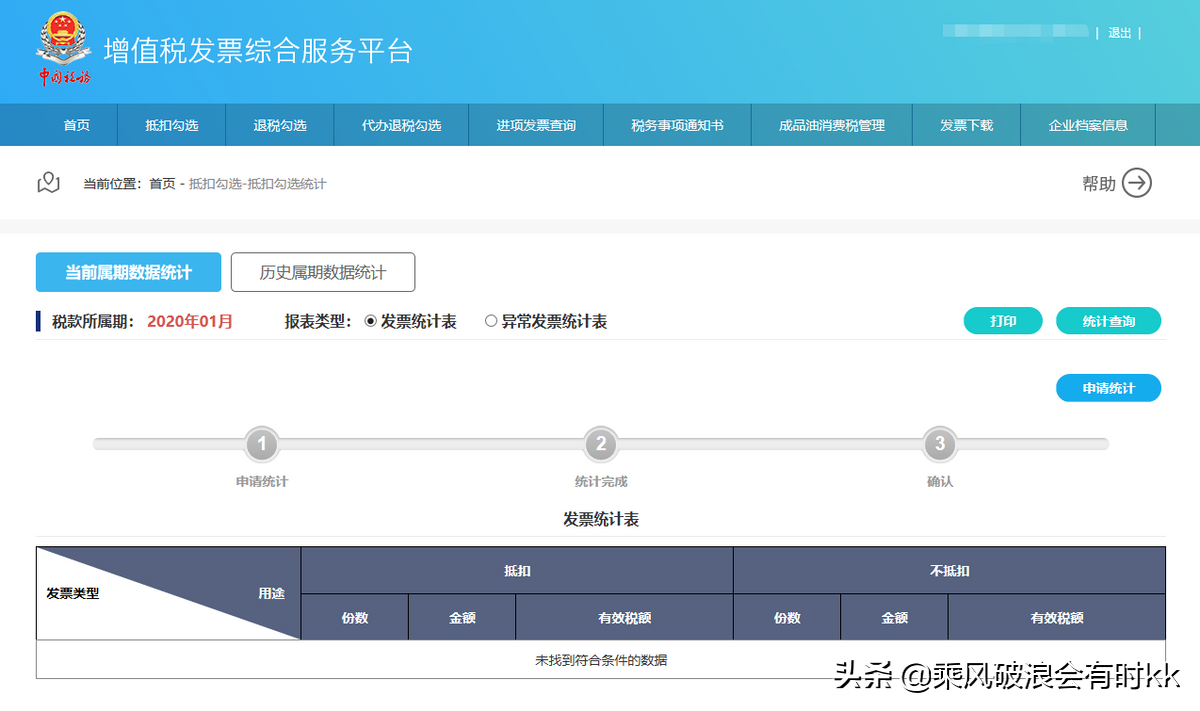This screenshot has width=1200, height=711.
Task: Switch to 历史属期数据统计 tab
Action: 322,271
